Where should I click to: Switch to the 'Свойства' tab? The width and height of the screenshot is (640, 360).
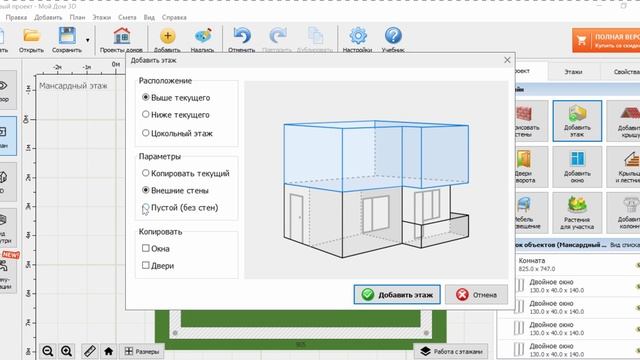[x=621, y=72]
